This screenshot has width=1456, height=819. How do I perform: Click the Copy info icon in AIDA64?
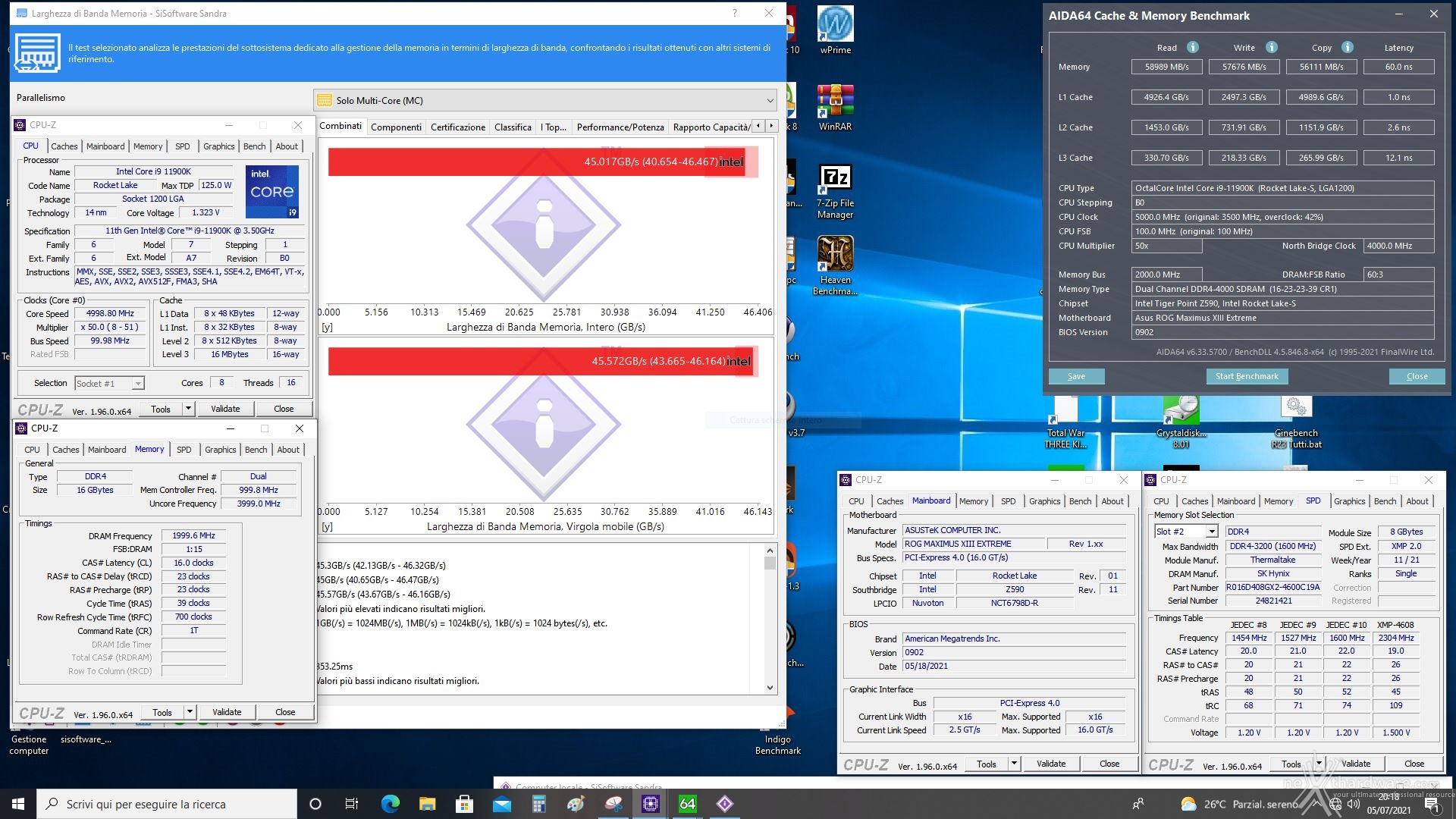(x=1348, y=47)
